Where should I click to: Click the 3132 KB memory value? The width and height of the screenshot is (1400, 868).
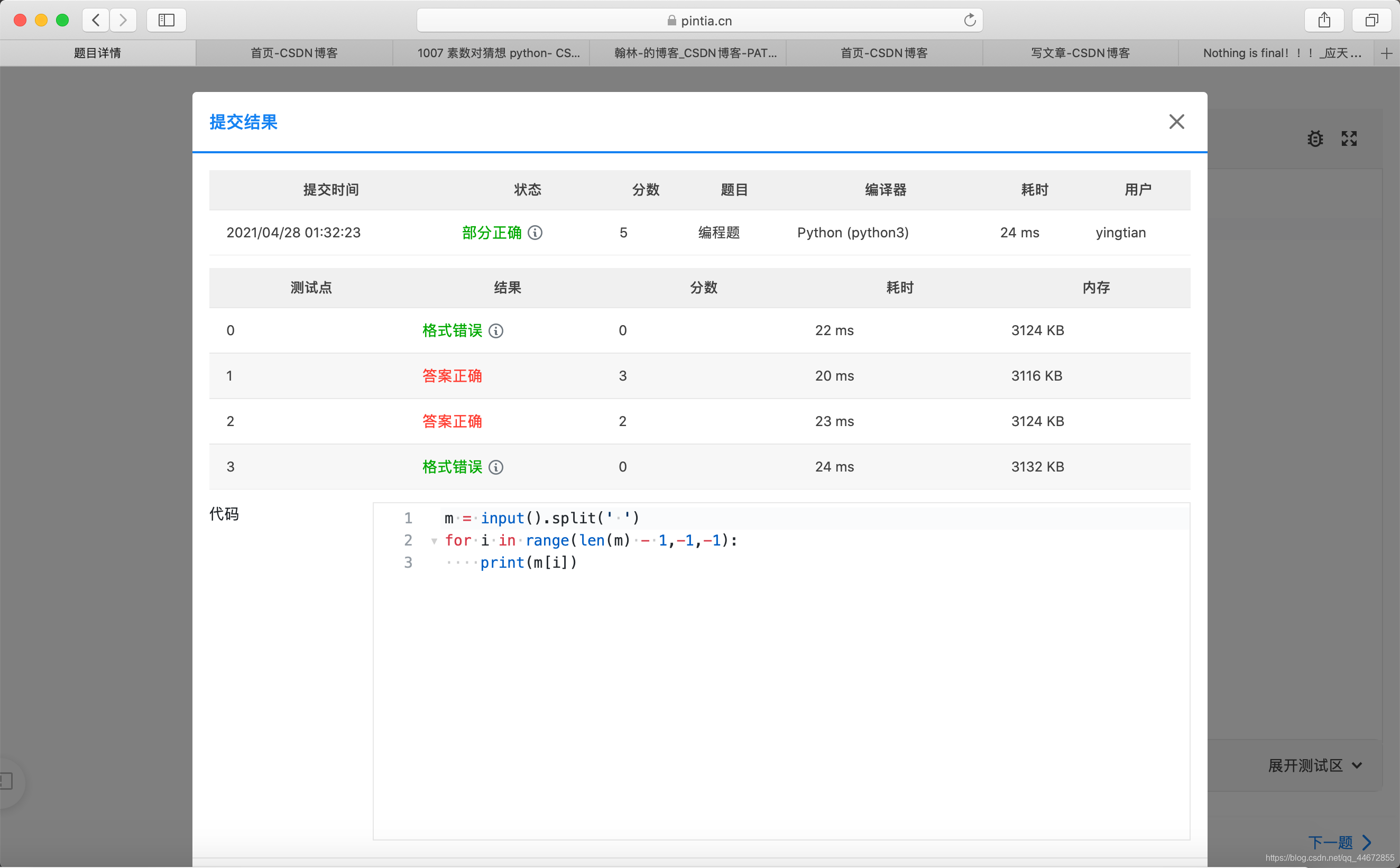click(1038, 467)
